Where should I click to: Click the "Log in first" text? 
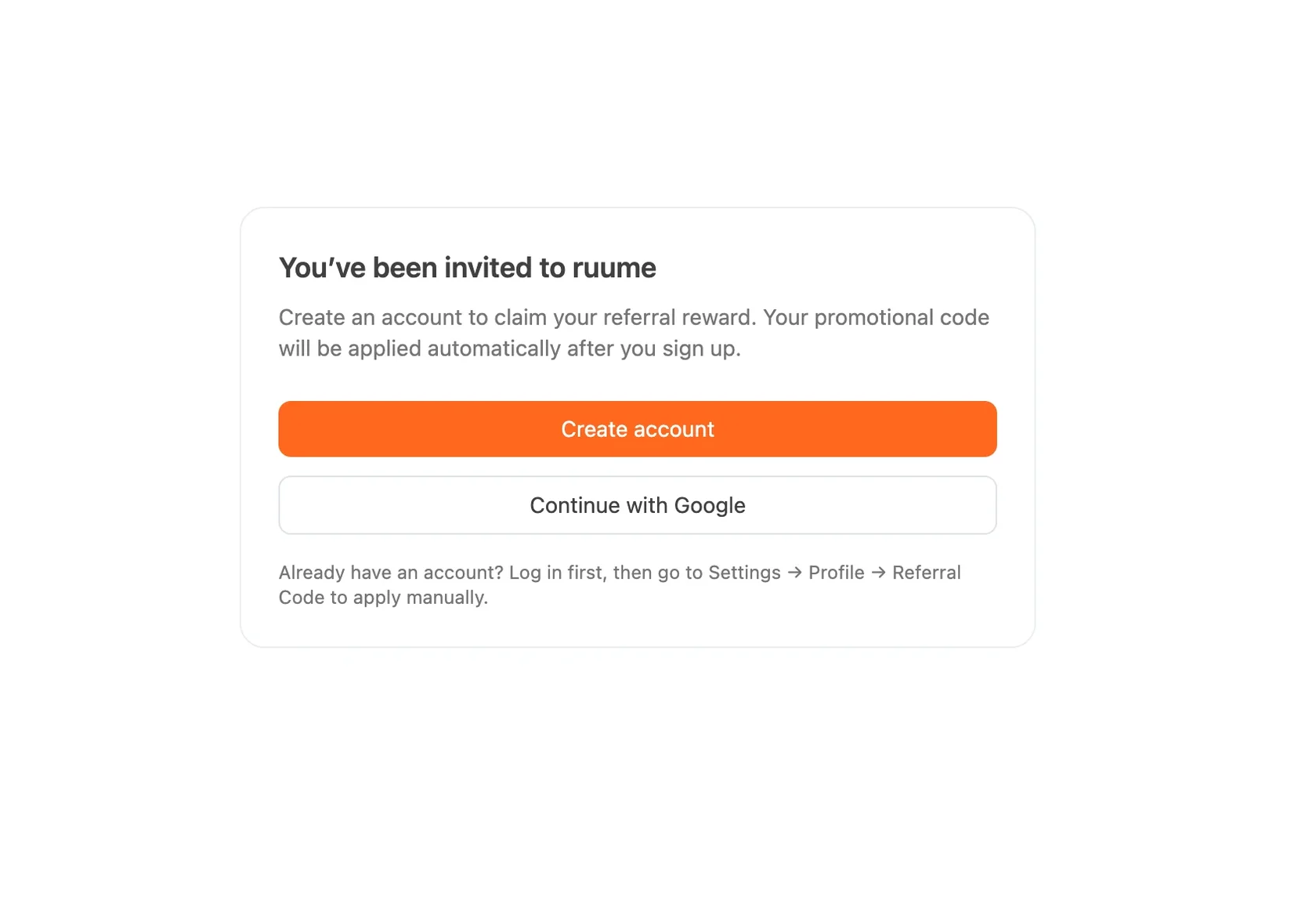557,573
